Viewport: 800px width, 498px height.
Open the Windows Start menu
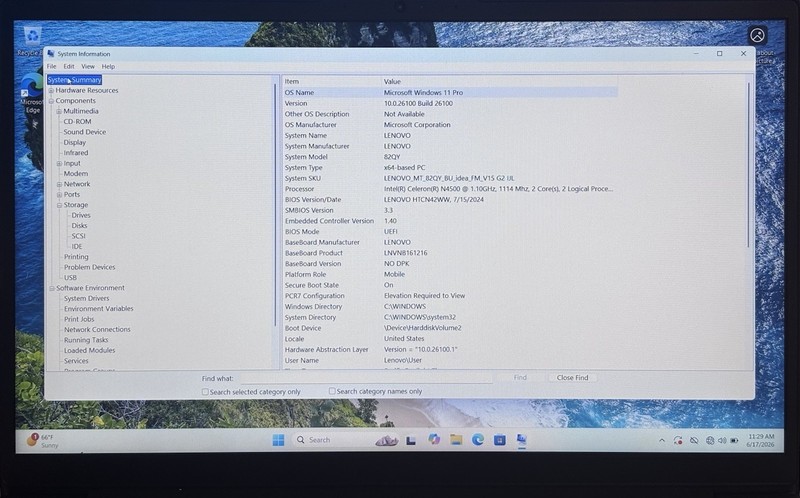[x=279, y=440]
